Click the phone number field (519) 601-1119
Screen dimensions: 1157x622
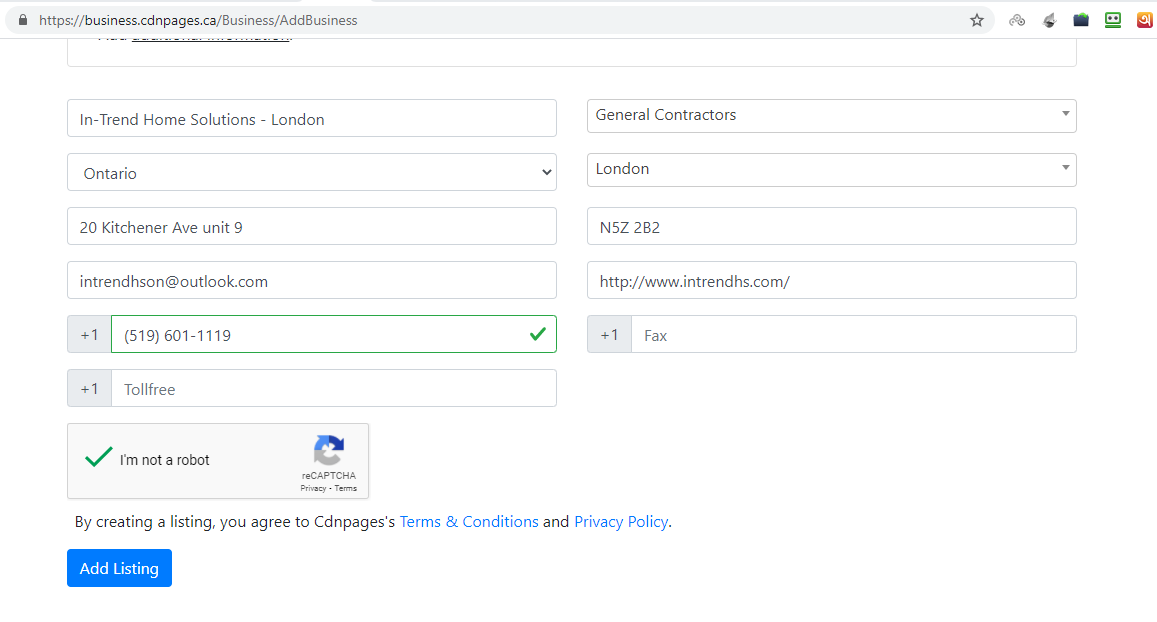[x=334, y=334]
